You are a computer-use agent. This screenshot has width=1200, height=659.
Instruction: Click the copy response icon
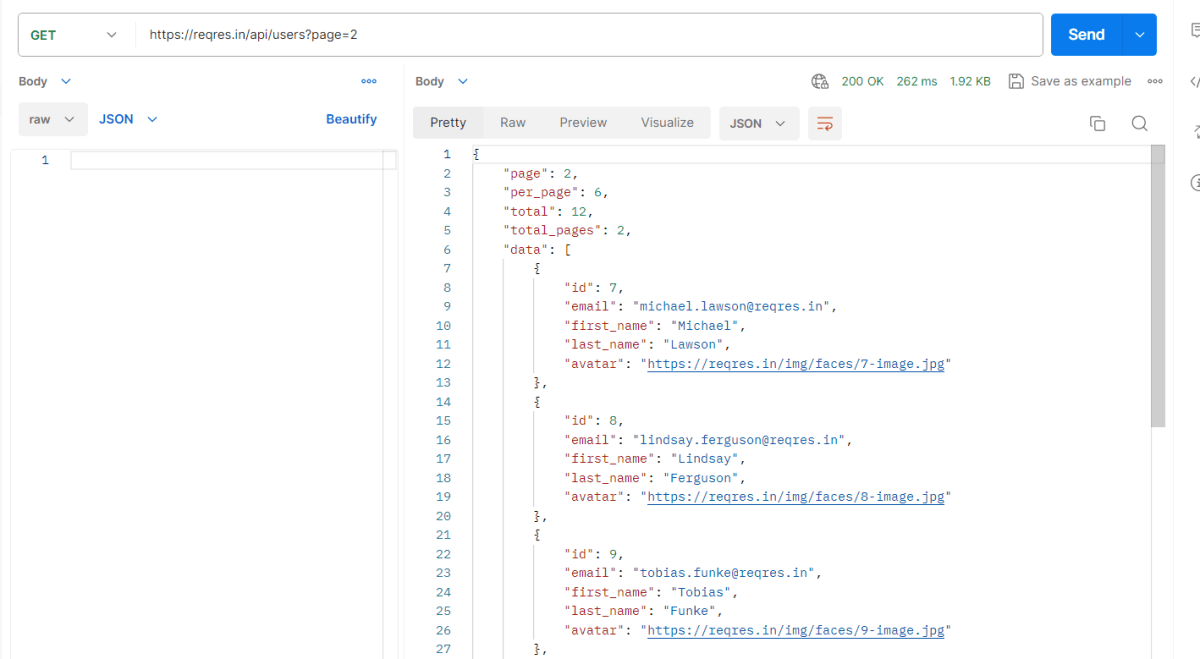(1097, 123)
